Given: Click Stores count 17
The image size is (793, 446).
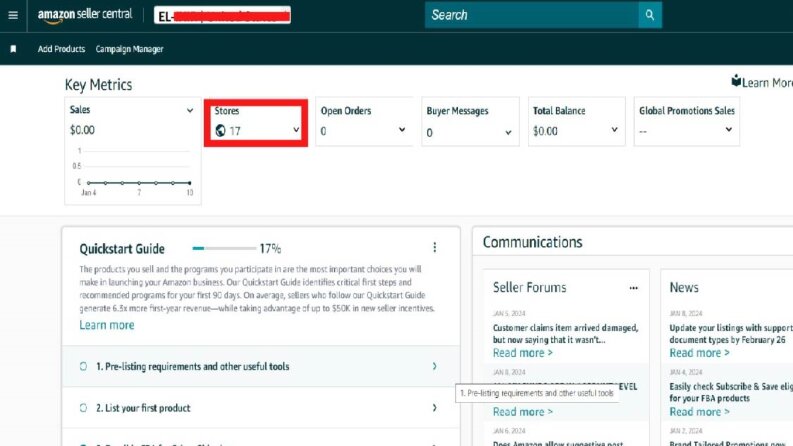Looking at the screenshot, I should tap(235, 131).
